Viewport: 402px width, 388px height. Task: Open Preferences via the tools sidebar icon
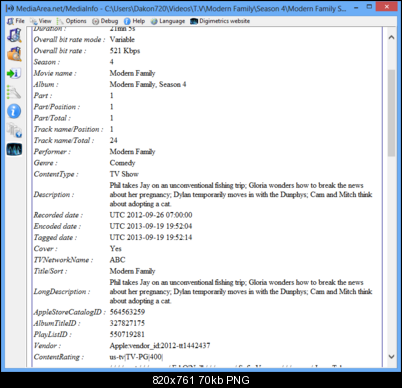coord(14,92)
